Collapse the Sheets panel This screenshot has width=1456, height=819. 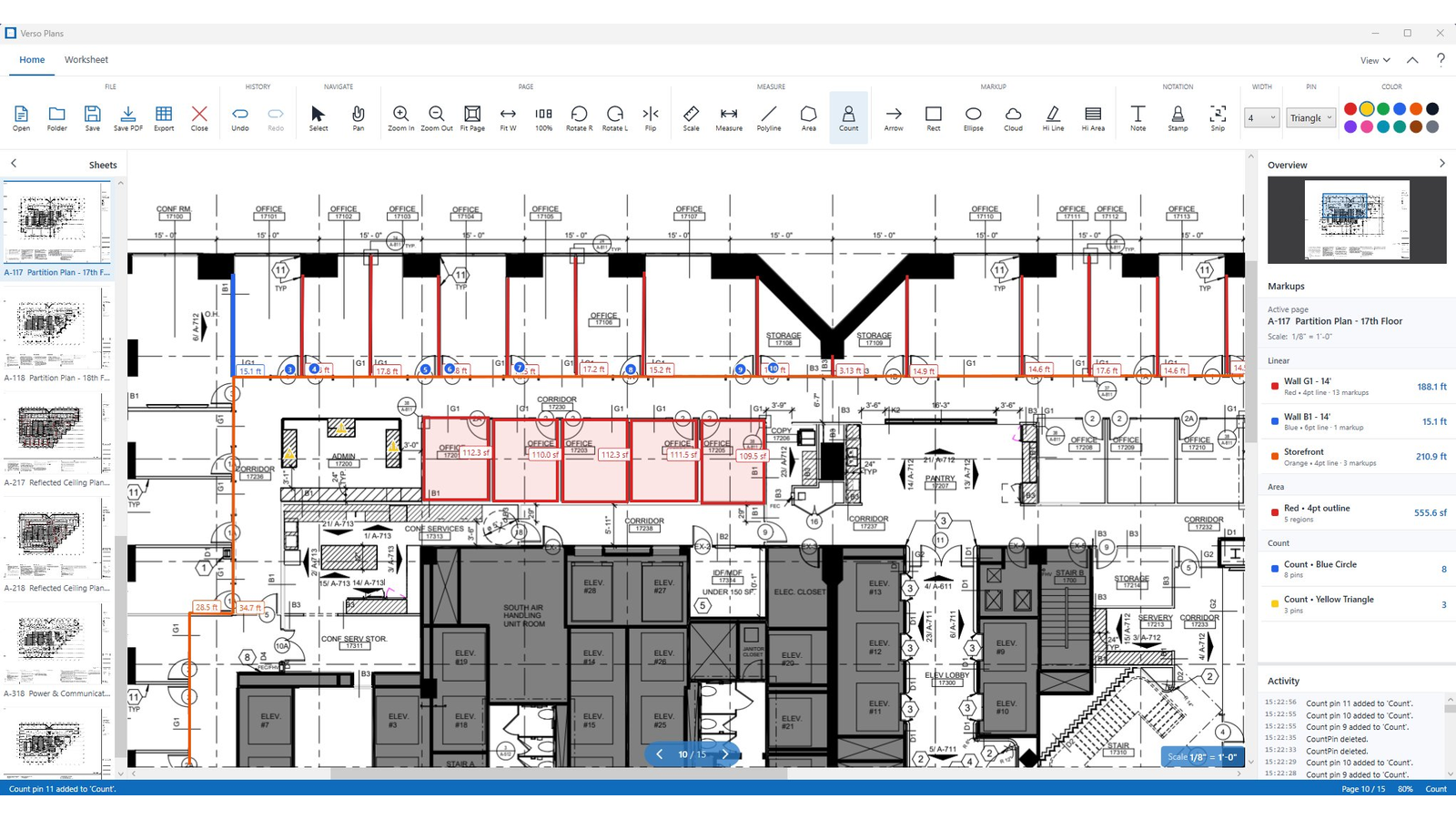14,164
